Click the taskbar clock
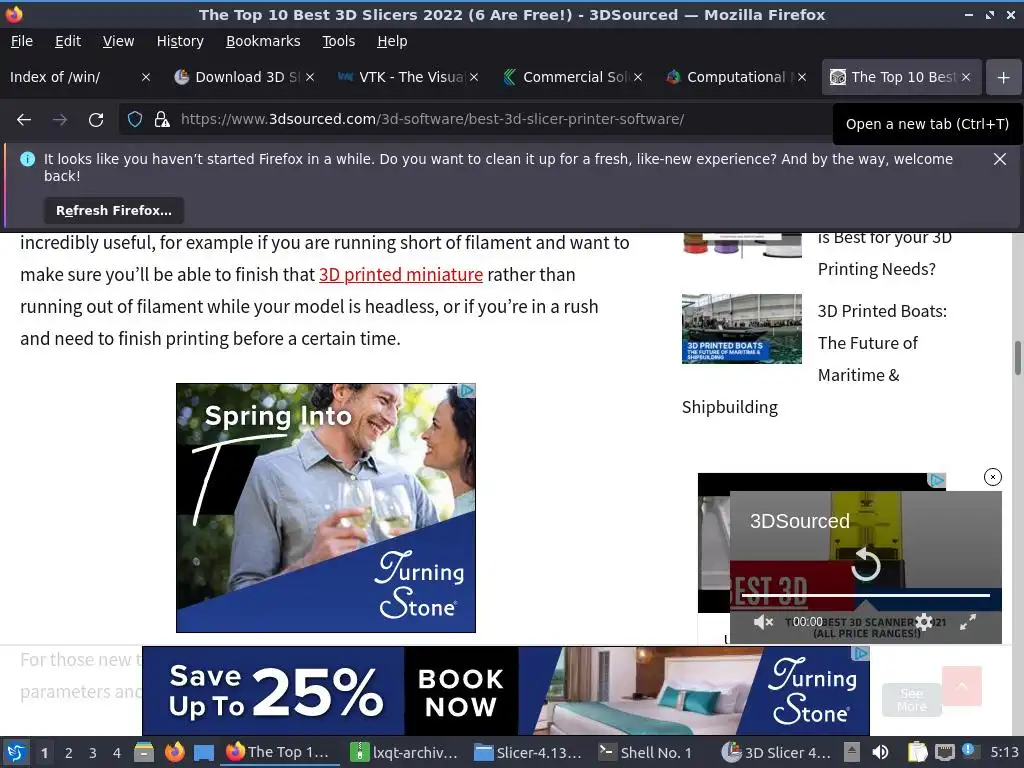Image resolution: width=1024 pixels, height=768 pixels. 1004,752
